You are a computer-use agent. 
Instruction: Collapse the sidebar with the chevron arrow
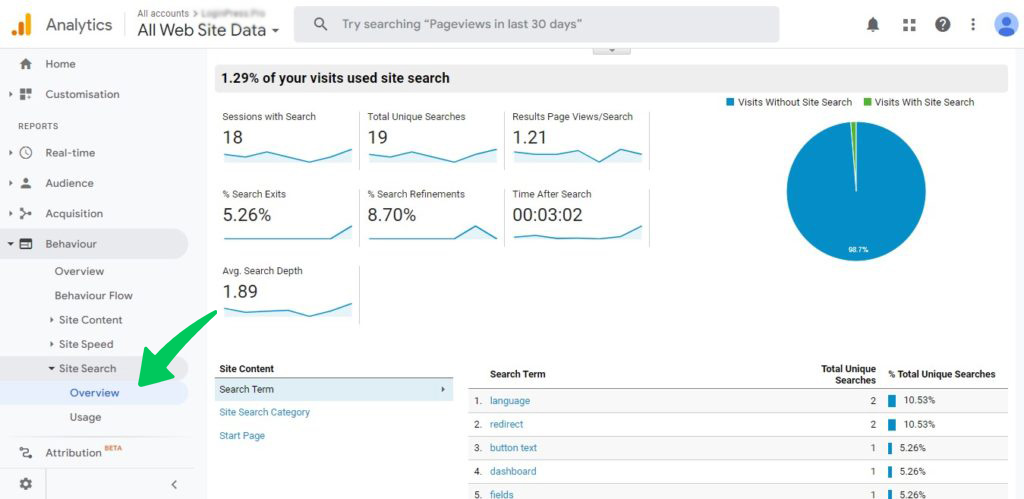[174, 484]
